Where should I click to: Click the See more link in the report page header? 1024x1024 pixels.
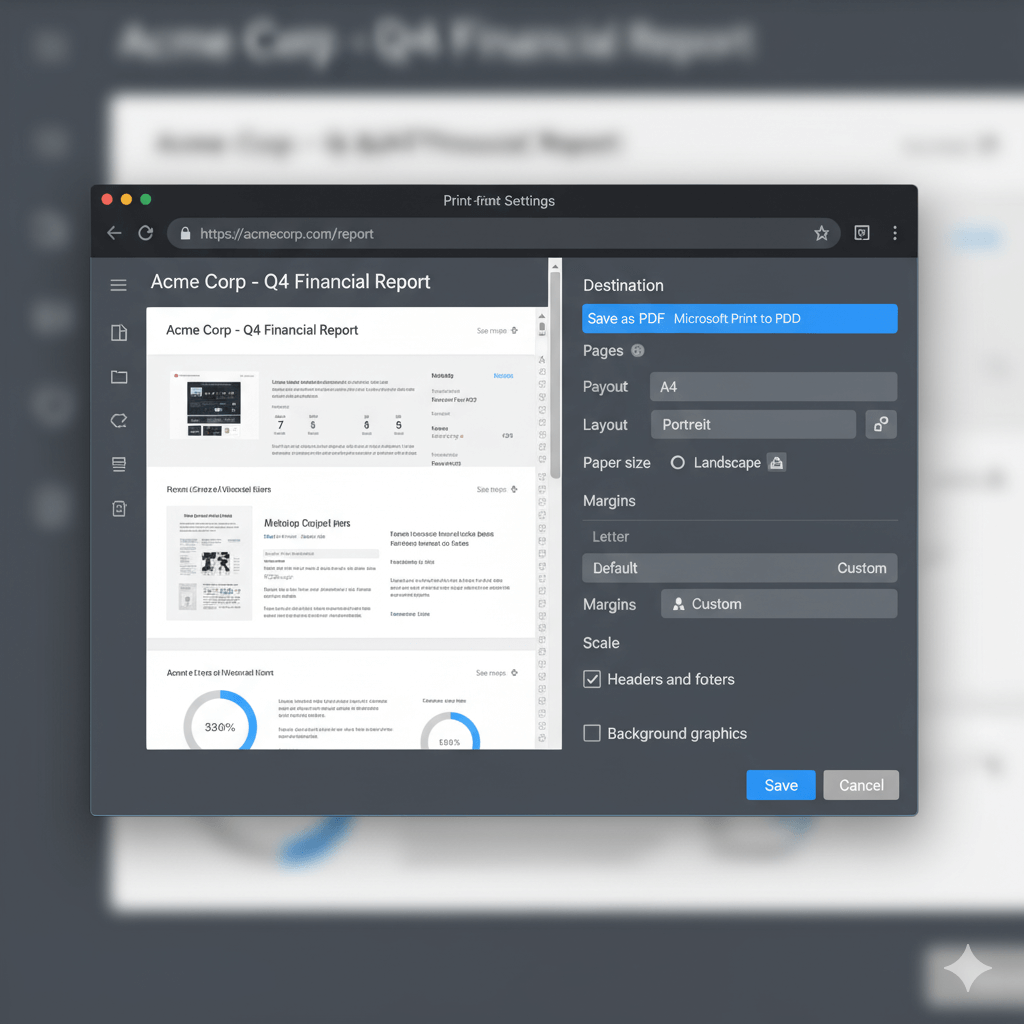point(497,330)
